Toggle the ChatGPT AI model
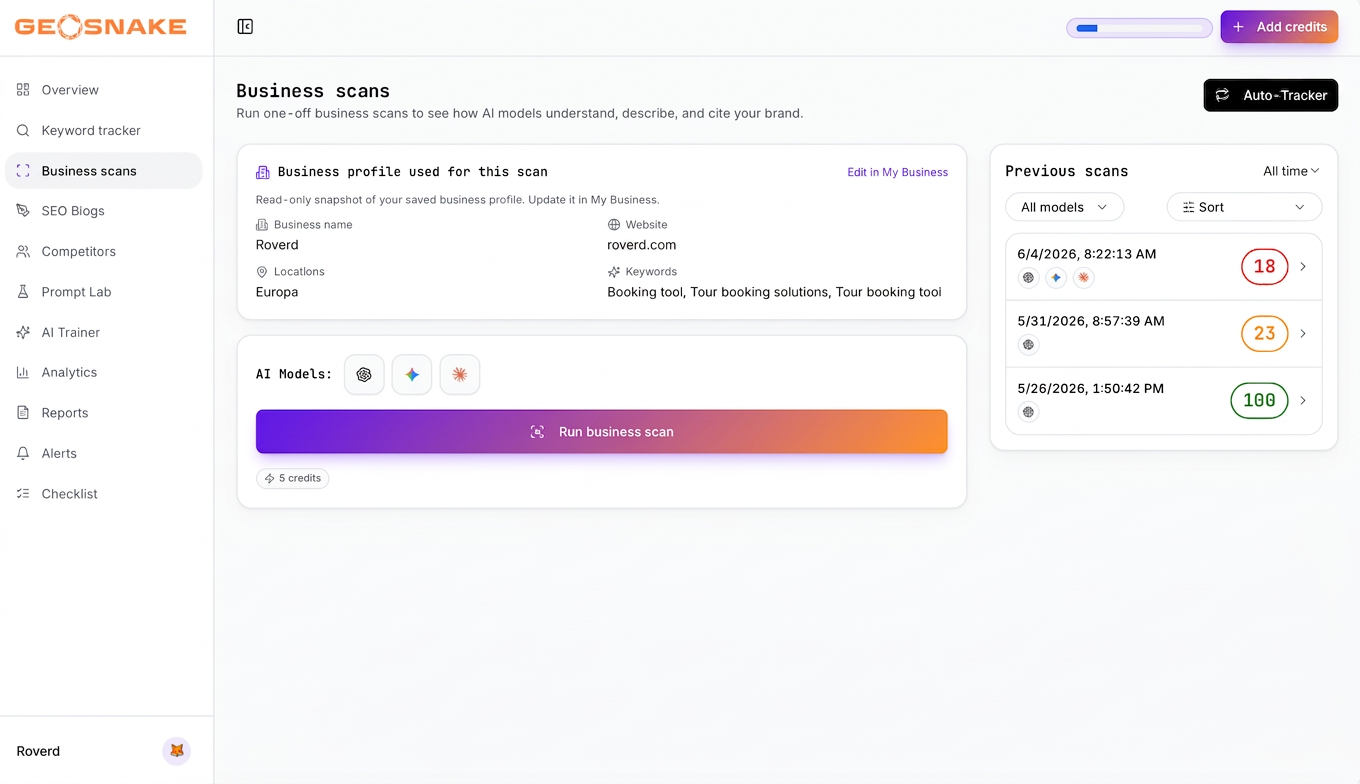The height and width of the screenshot is (784, 1360). [364, 374]
